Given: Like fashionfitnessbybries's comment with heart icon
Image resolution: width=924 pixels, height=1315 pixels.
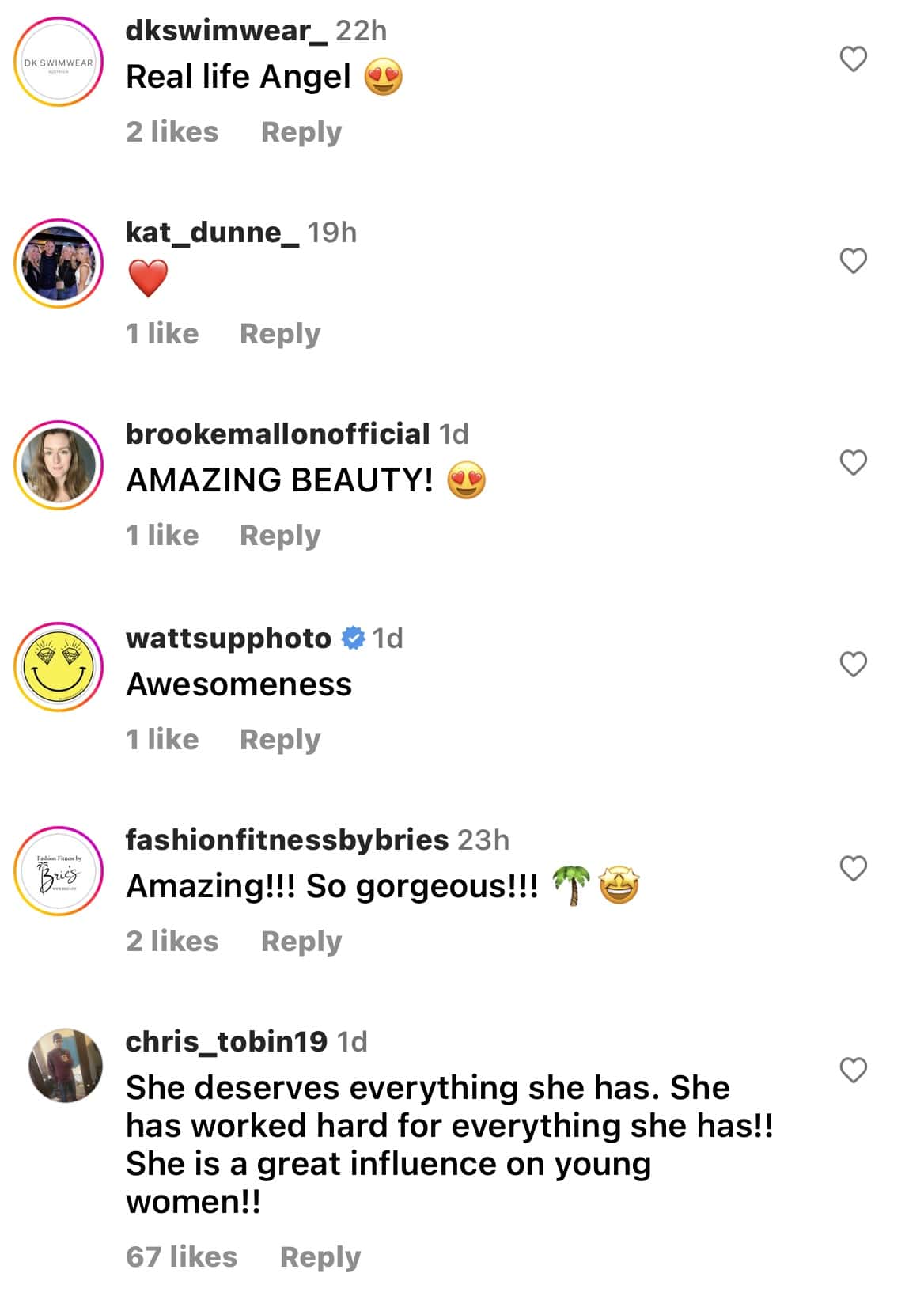Looking at the screenshot, I should click(853, 868).
